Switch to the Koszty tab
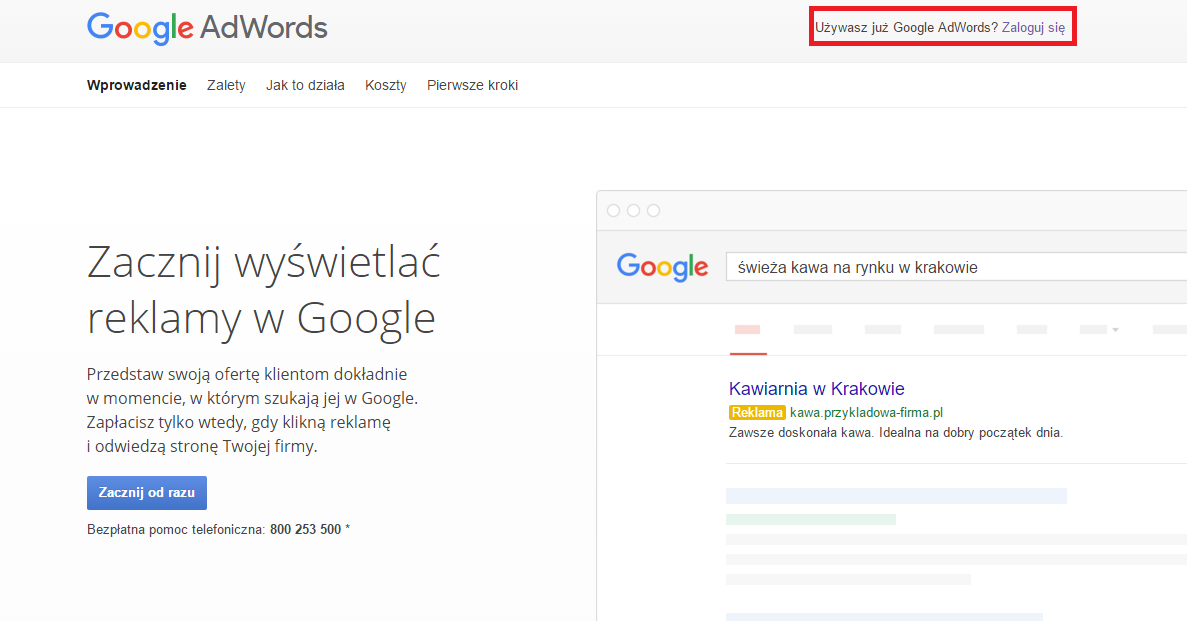This screenshot has height=621, width=1187. click(x=386, y=86)
